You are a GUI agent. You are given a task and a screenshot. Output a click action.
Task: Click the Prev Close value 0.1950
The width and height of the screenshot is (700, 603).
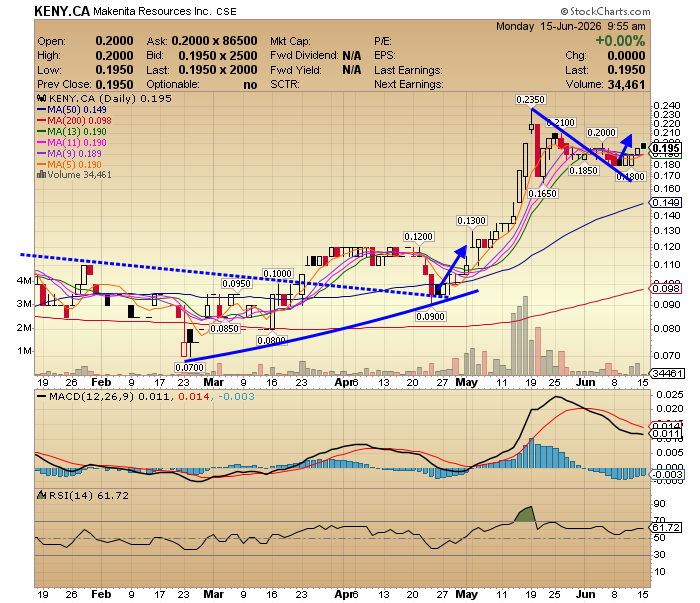click(x=114, y=84)
